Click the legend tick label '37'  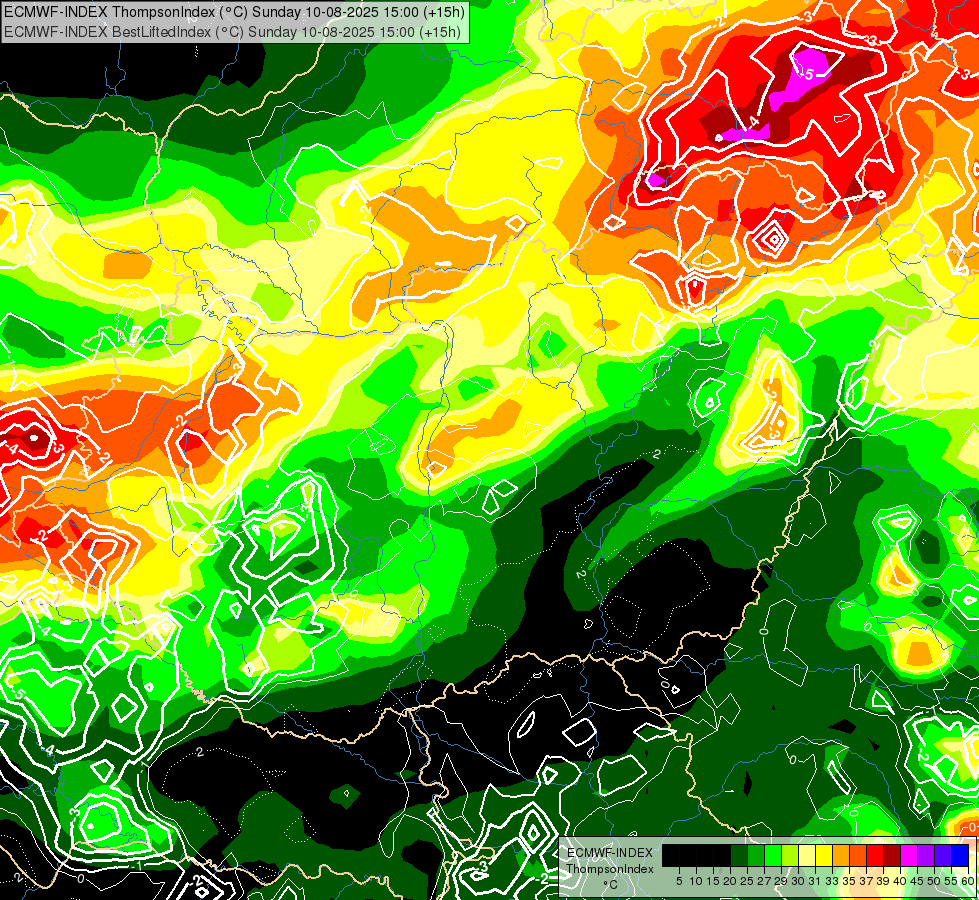point(866,881)
